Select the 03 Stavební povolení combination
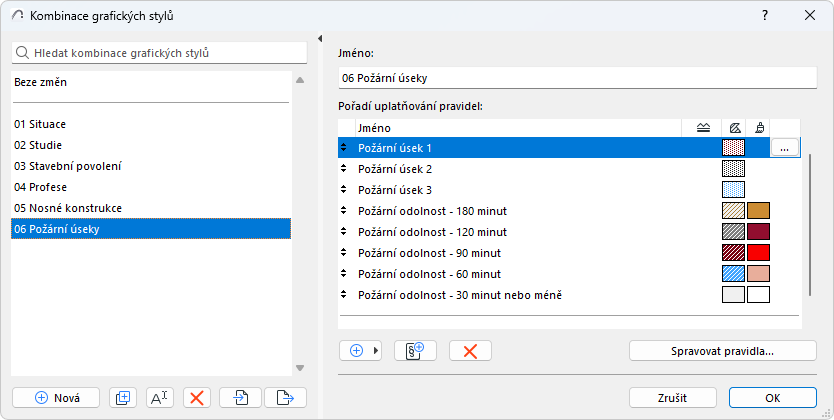Image resolution: width=834 pixels, height=420 pixels. [68, 166]
